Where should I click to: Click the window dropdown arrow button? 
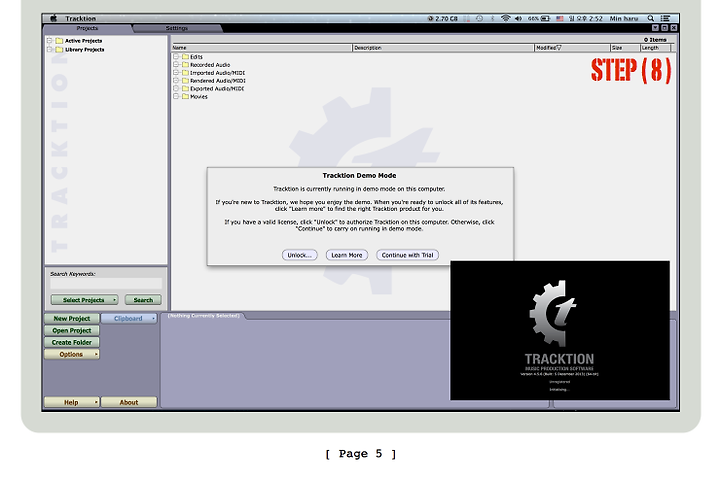point(655,28)
